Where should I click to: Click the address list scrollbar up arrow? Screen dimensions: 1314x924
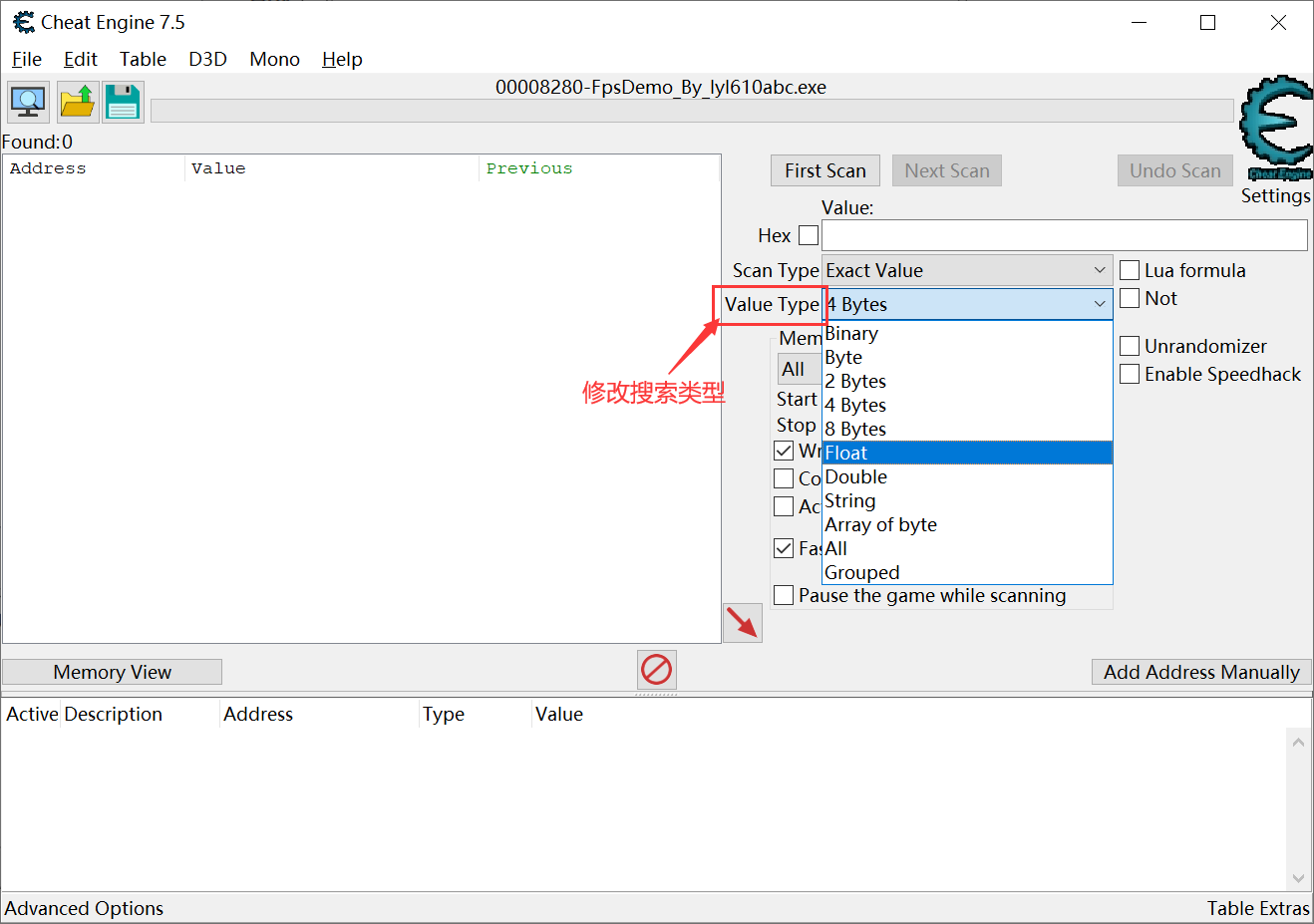pyautogui.click(x=1298, y=742)
